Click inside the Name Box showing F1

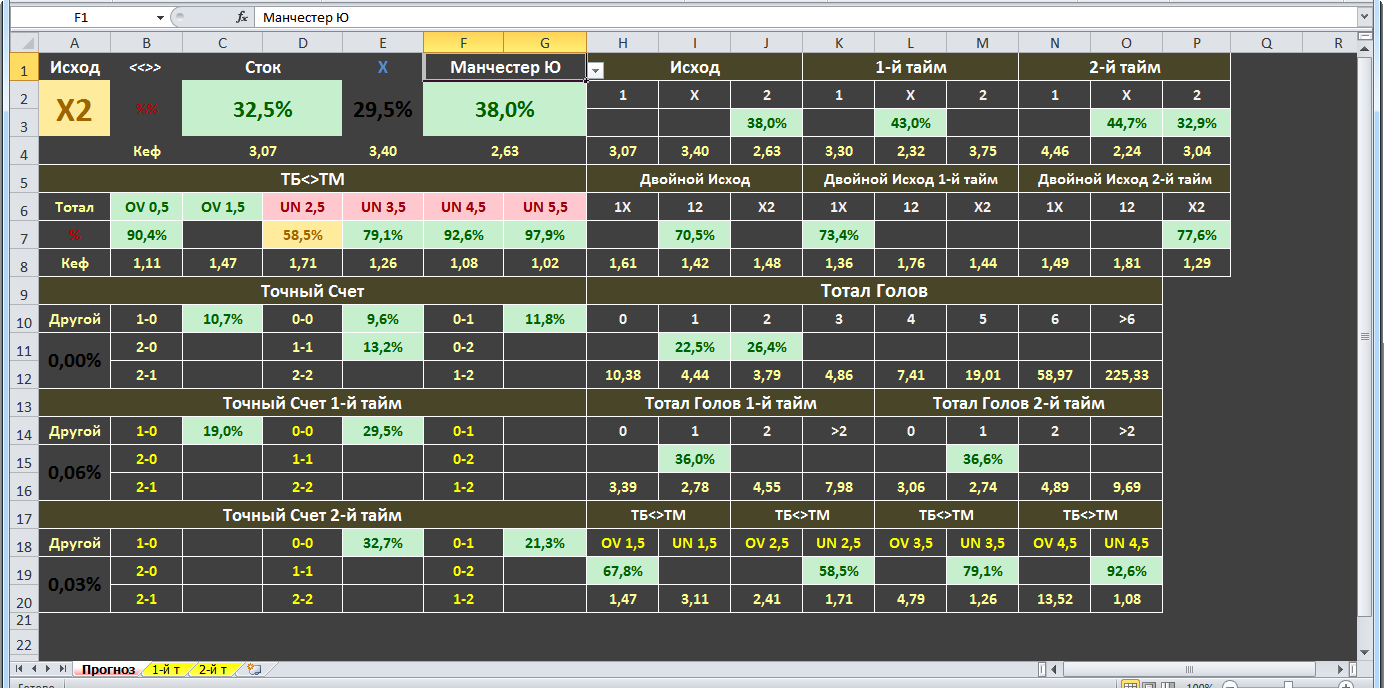[x=82, y=17]
